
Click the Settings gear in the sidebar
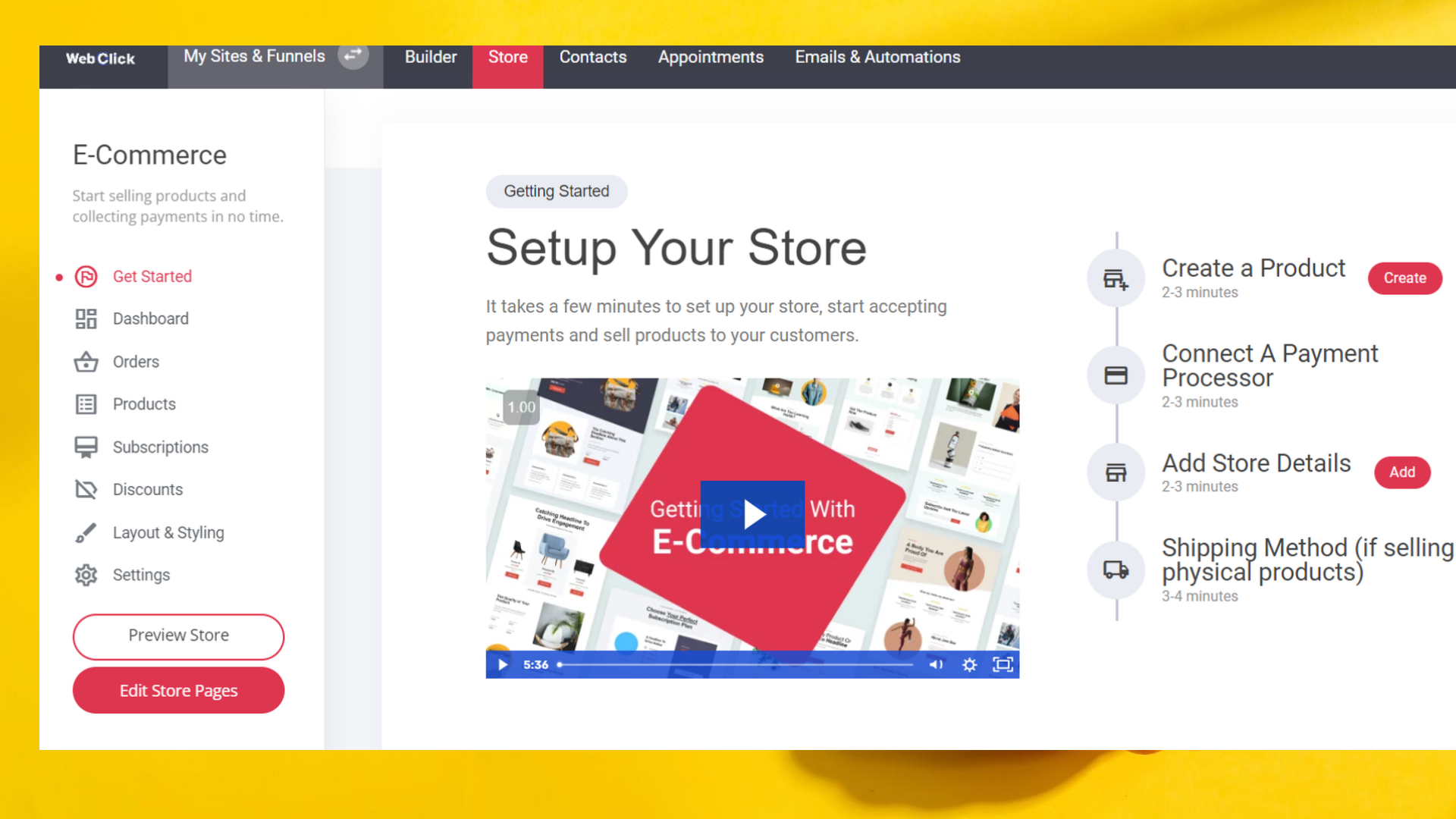(x=85, y=575)
